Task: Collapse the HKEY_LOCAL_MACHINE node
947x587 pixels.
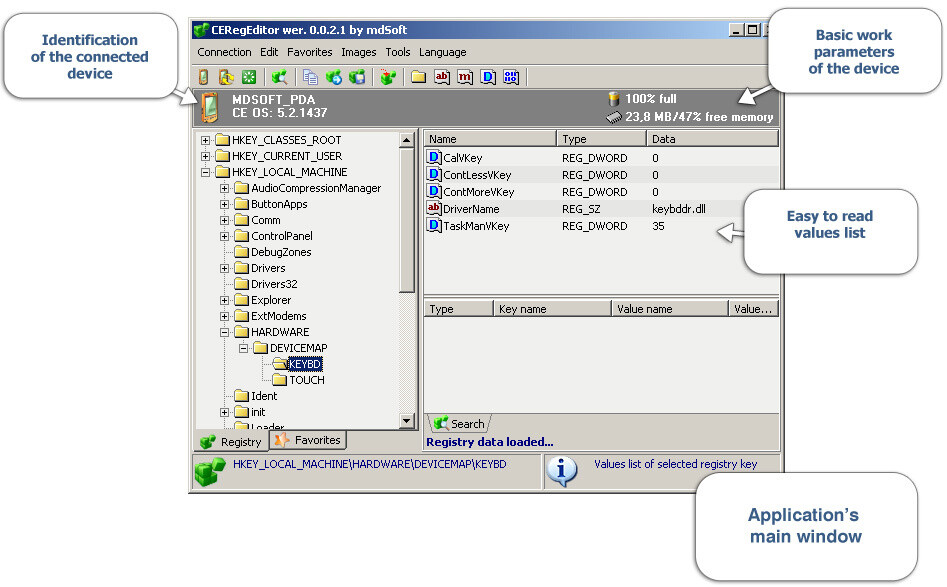Action: pos(206,172)
